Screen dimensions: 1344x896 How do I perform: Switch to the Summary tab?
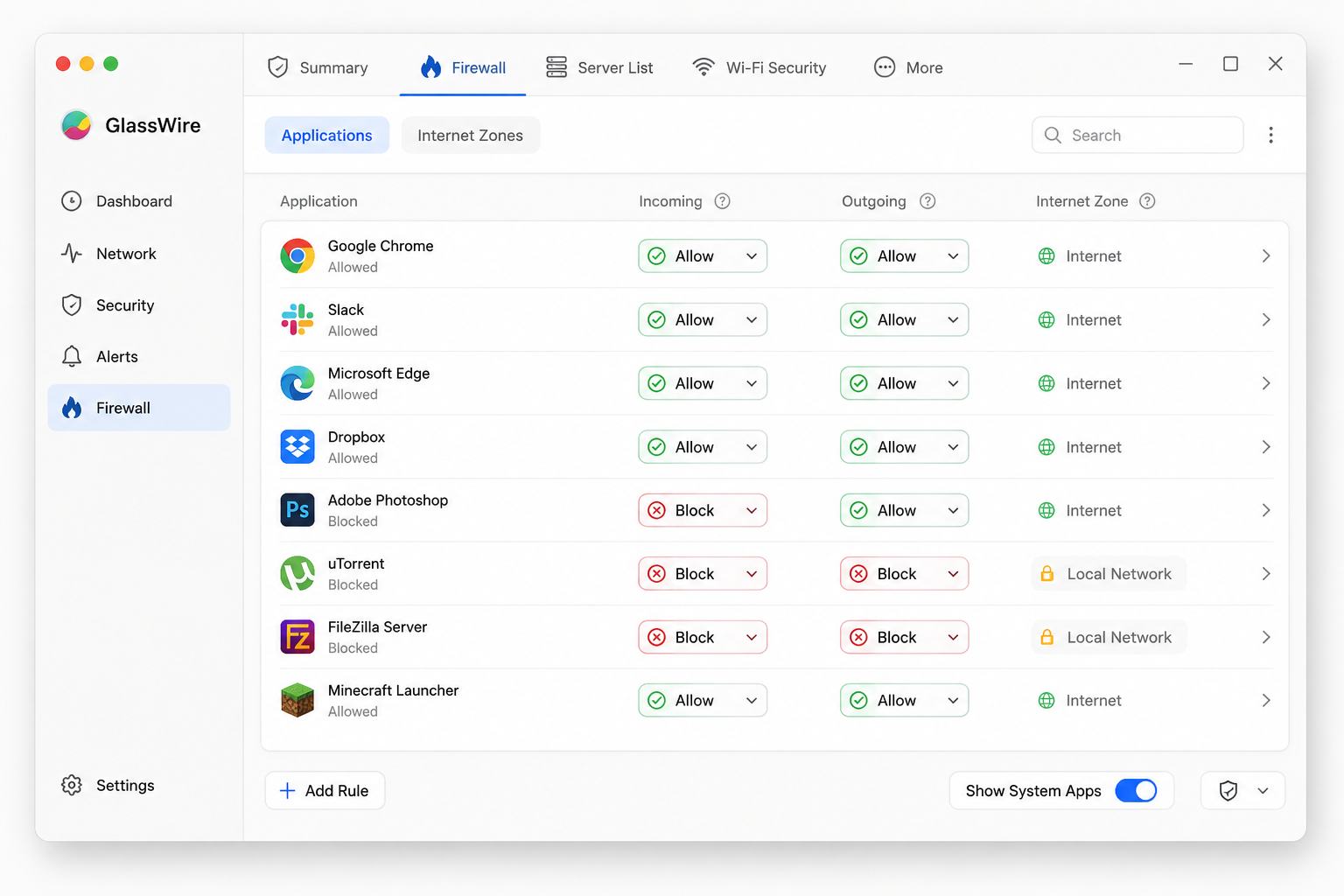pos(318,67)
